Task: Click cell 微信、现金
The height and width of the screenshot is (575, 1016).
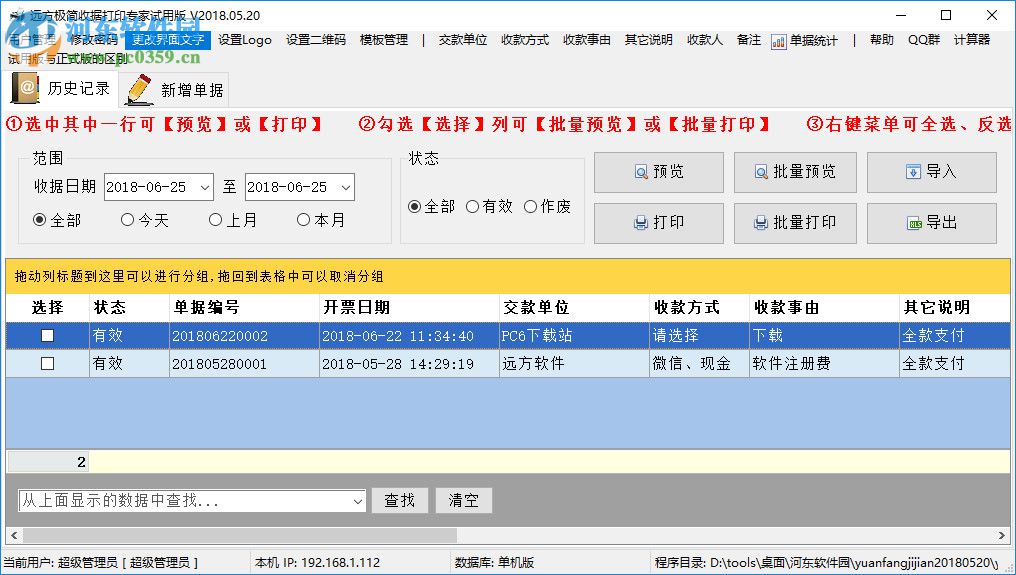Action: coord(700,364)
